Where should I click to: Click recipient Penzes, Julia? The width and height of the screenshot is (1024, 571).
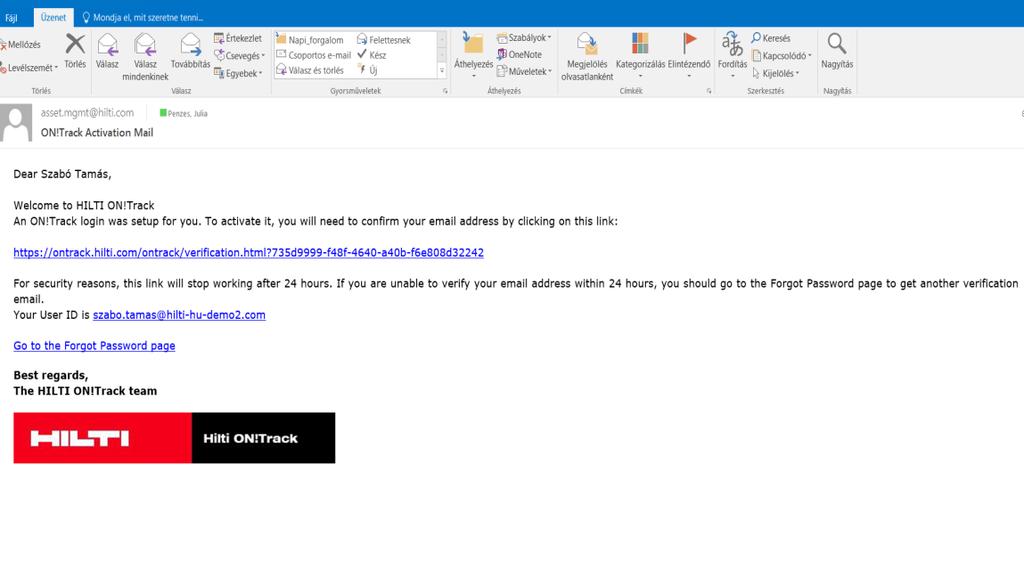click(x=184, y=114)
